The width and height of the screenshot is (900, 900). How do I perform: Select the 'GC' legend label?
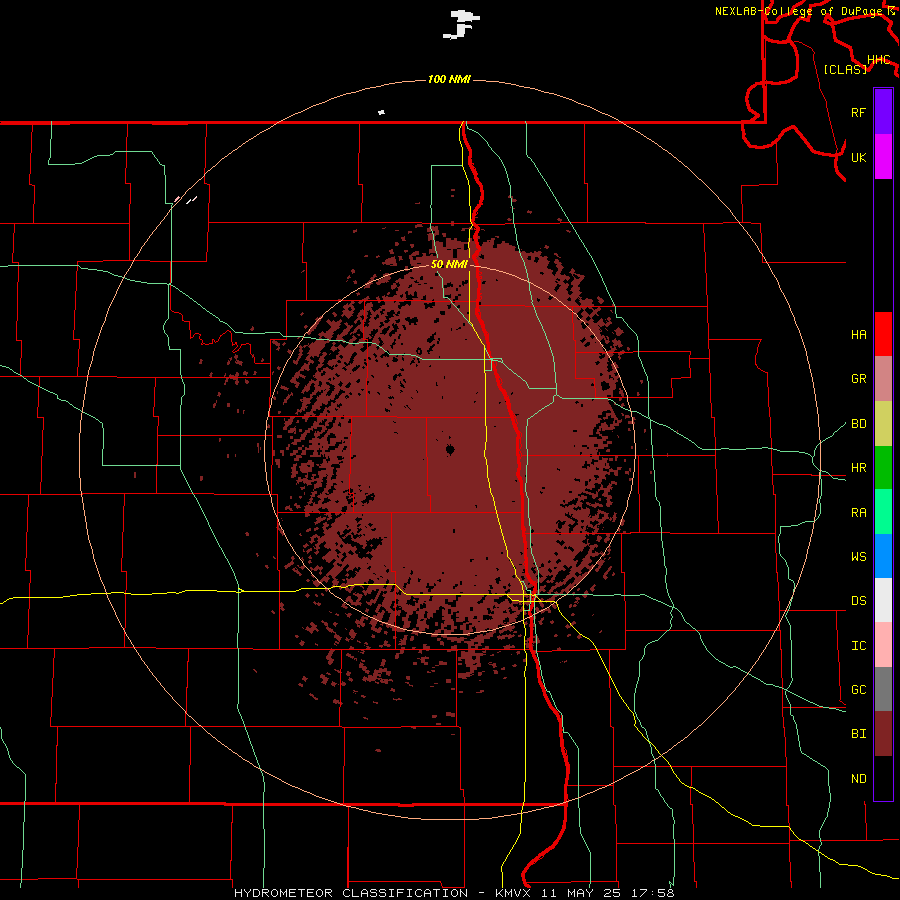tap(858, 690)
